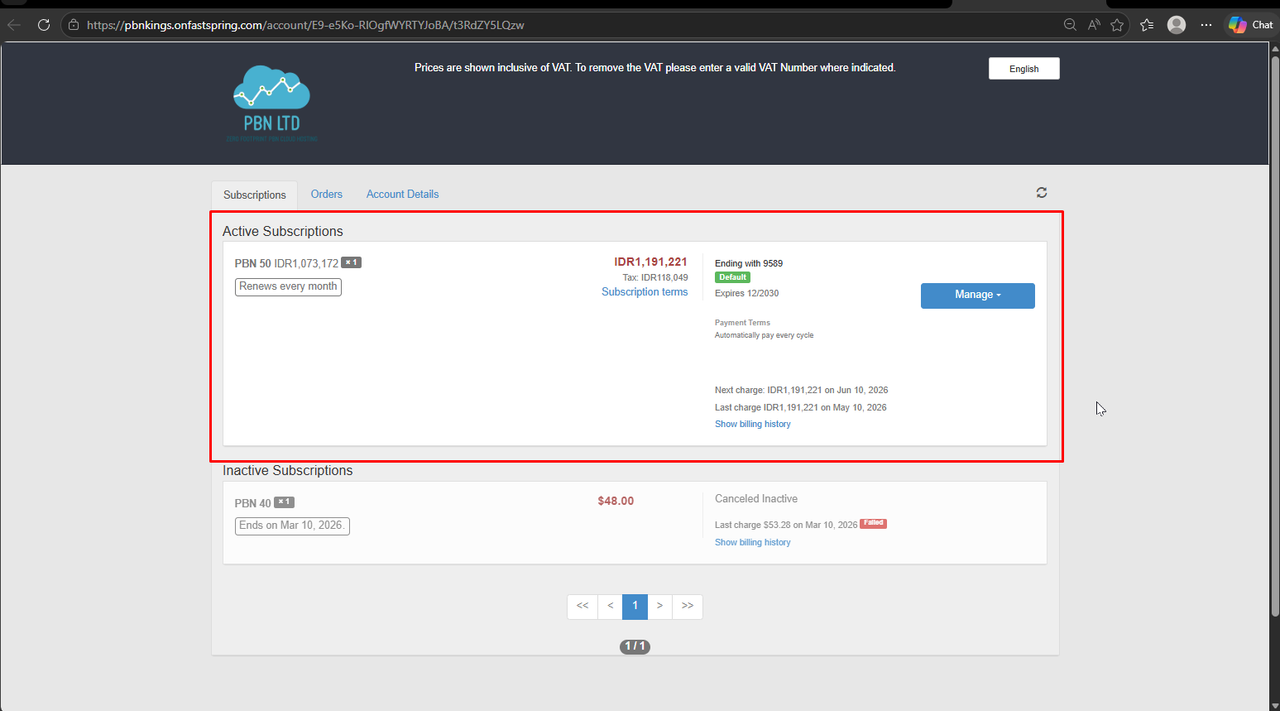Go to previous page with the < button
This screenshot has height=711, width=1280.
610,606
